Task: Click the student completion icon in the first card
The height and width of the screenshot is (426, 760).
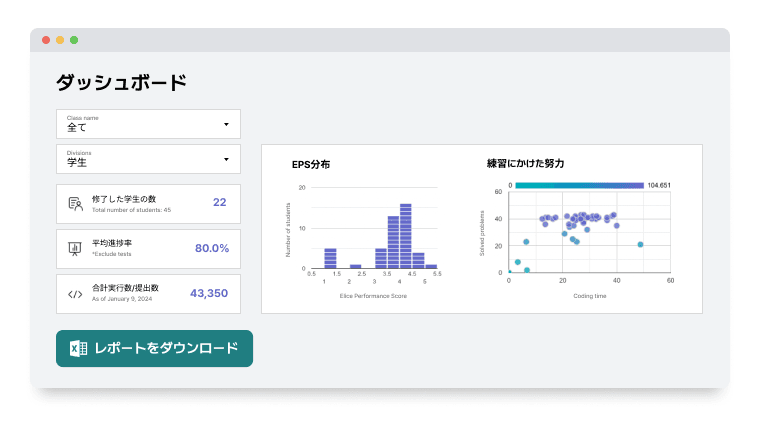Action: point(75,203)
